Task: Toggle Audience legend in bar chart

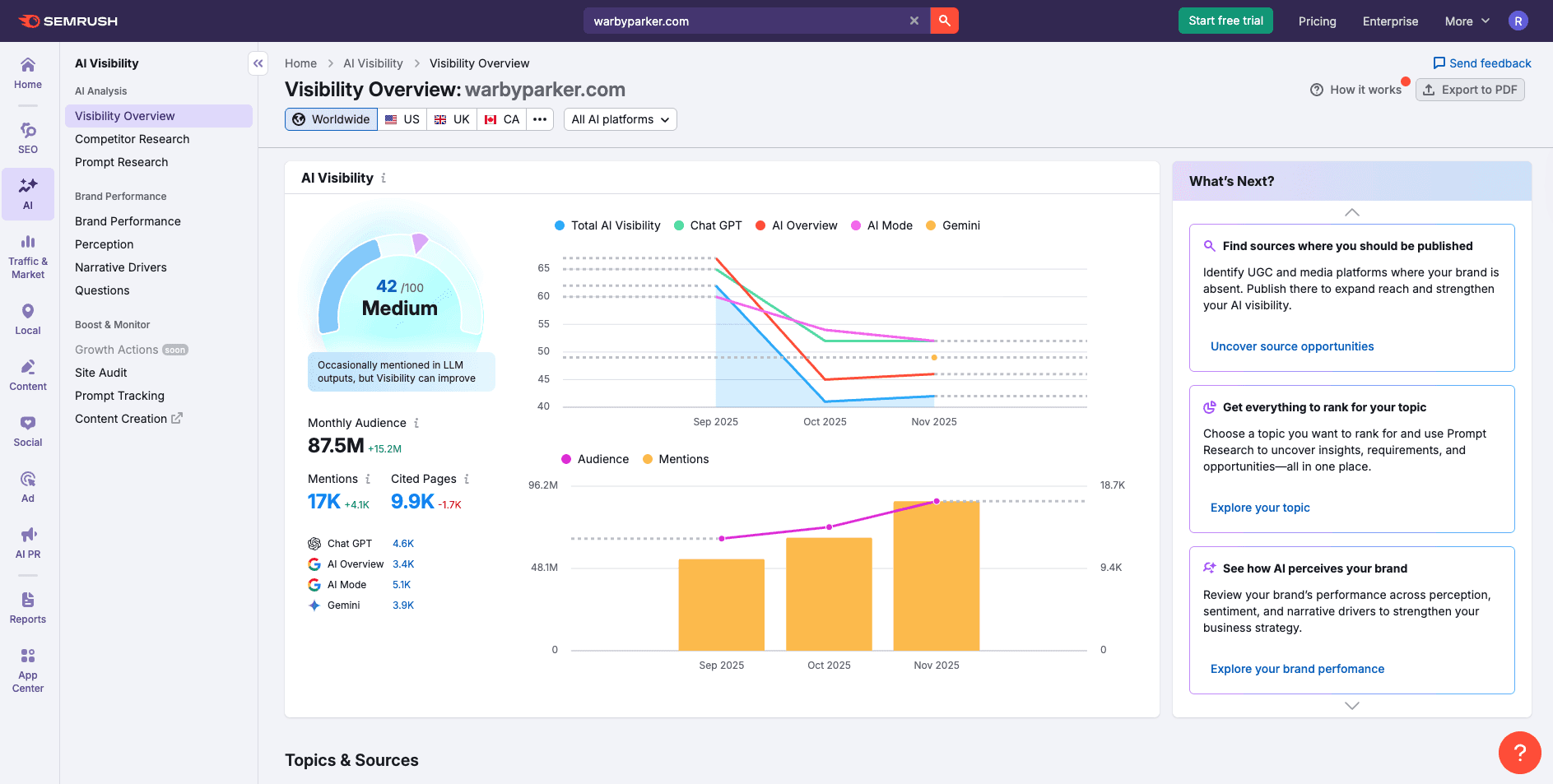Action: click(595, 459)
